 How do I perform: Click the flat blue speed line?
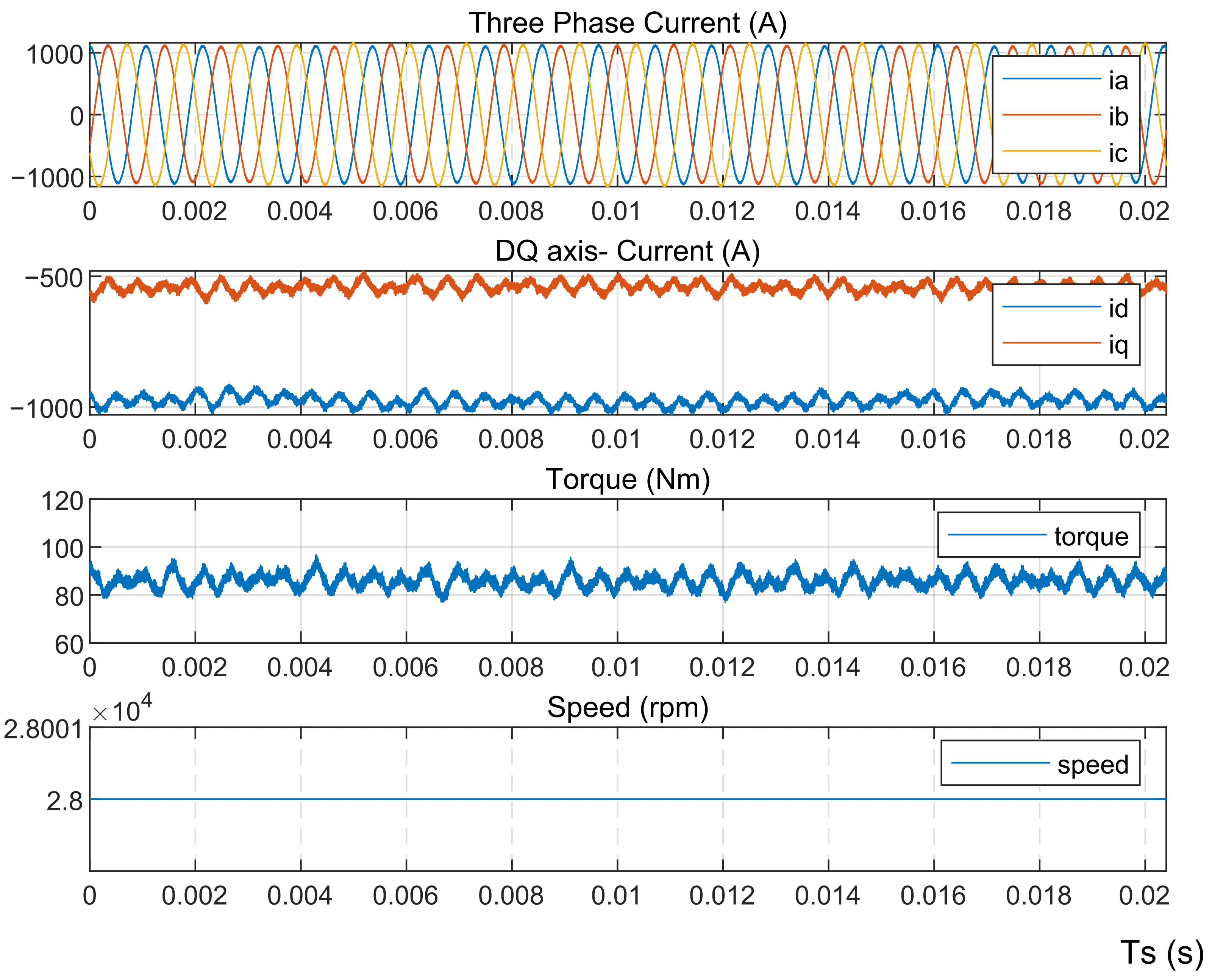click(564, 799)
